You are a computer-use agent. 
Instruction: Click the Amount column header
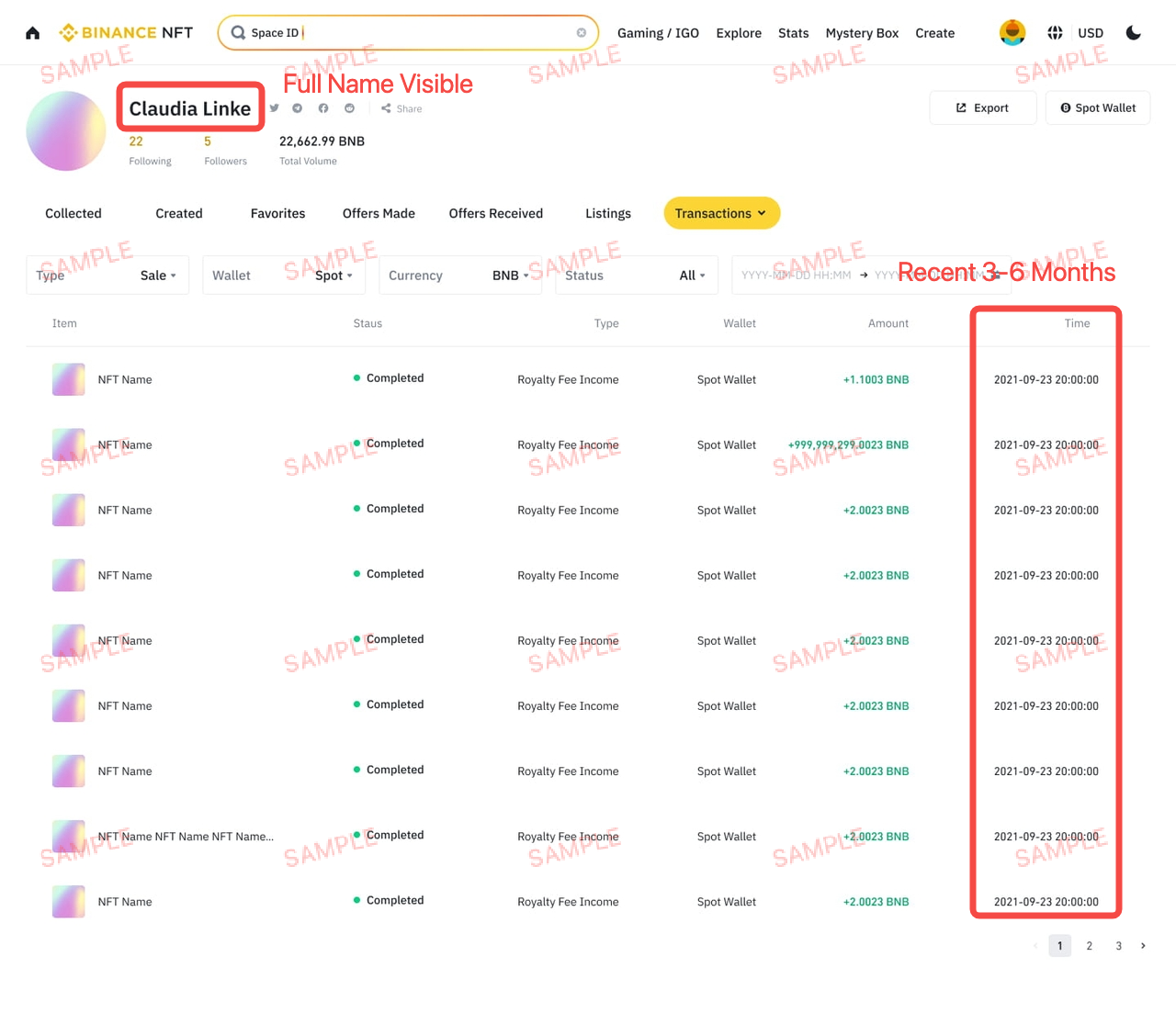(x=888, y=323)
